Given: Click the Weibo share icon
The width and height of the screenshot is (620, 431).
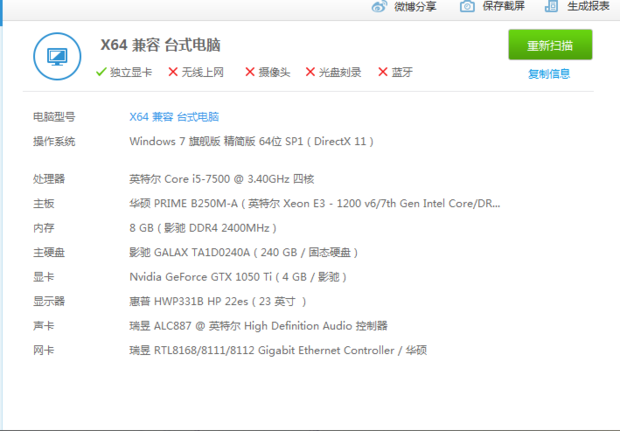Looking at the screenshot, I should [x=379, y=6].
